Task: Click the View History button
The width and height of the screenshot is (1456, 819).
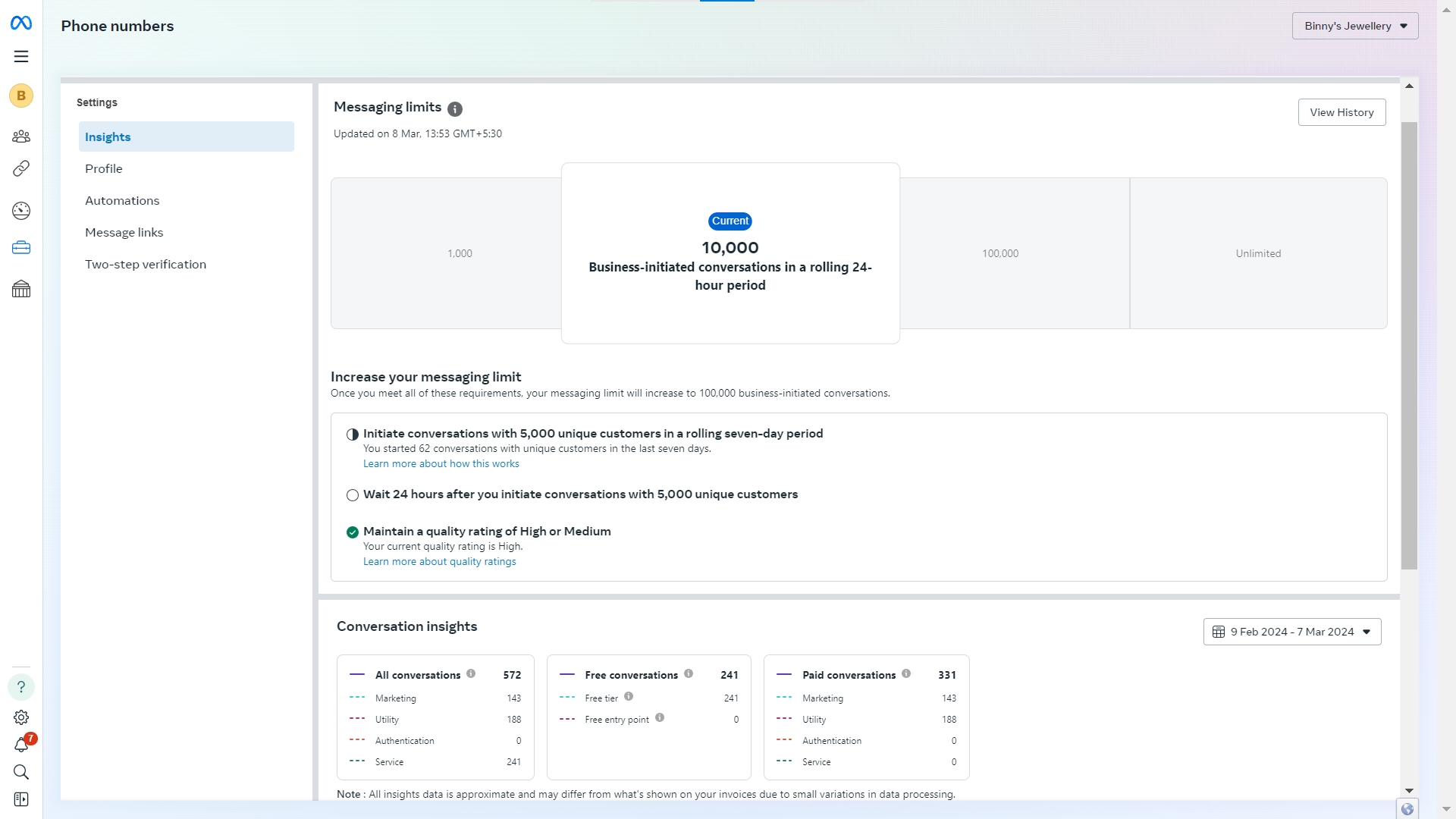Action: click(x=1341, y=112)
